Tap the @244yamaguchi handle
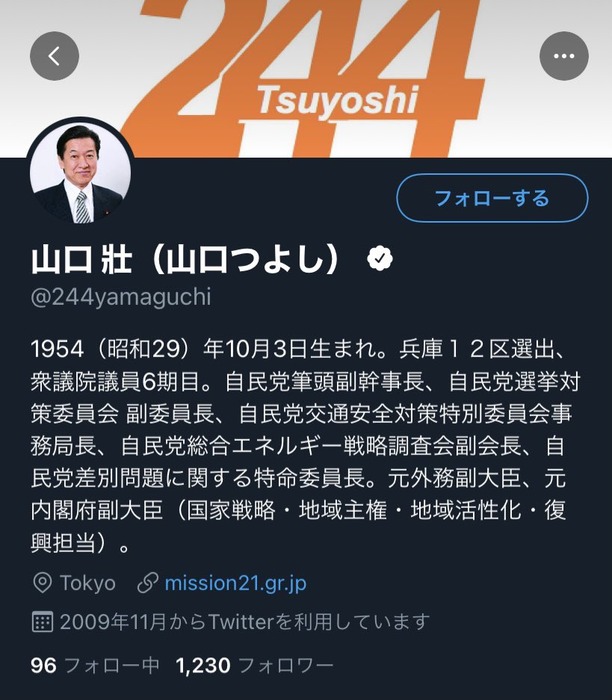This screenshot has height=700, width=612. click(121, 297)
